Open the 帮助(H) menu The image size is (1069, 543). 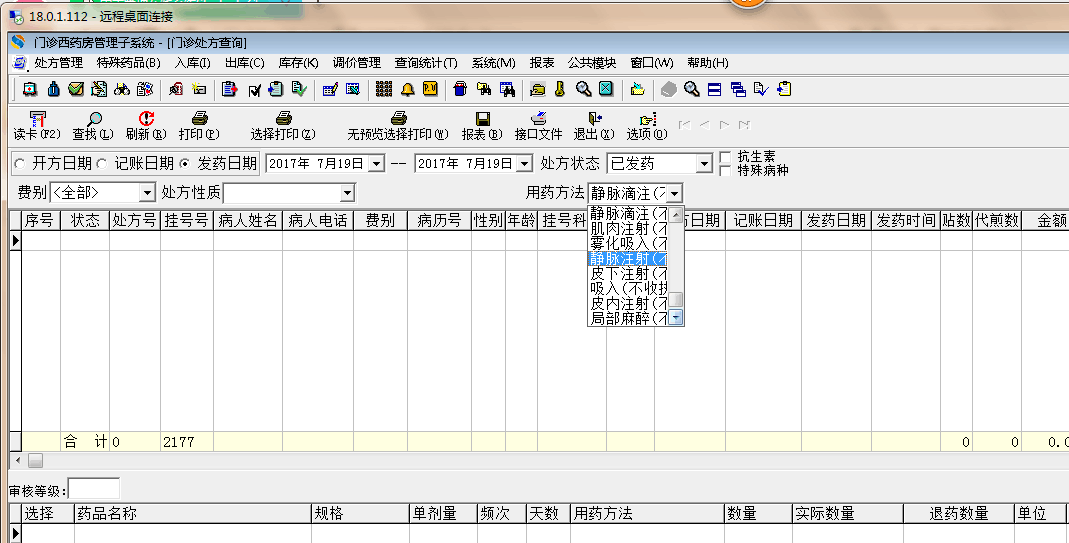click(708, 63)
